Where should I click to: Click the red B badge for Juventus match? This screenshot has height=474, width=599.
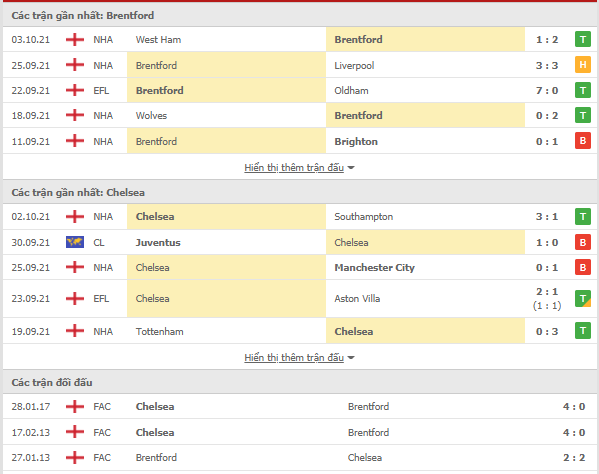(583, 242)
